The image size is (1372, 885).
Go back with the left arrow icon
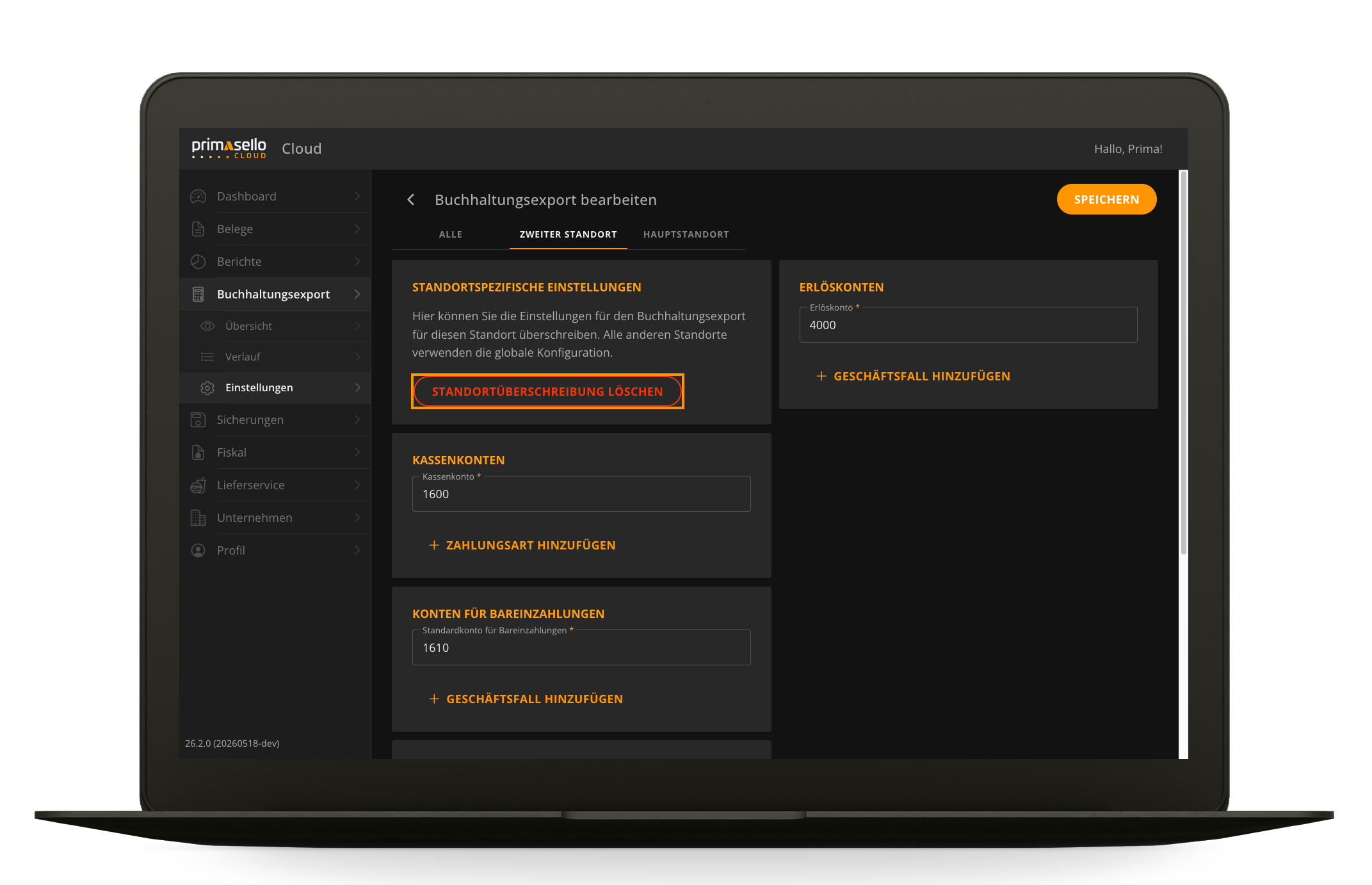tap(411, 200)
